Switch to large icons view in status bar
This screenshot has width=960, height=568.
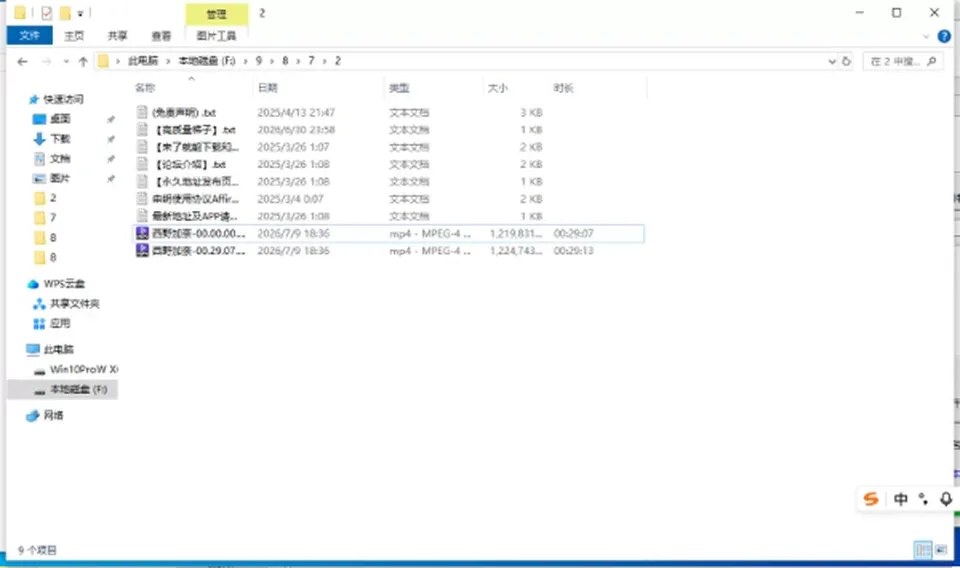(x=941, y=550)
